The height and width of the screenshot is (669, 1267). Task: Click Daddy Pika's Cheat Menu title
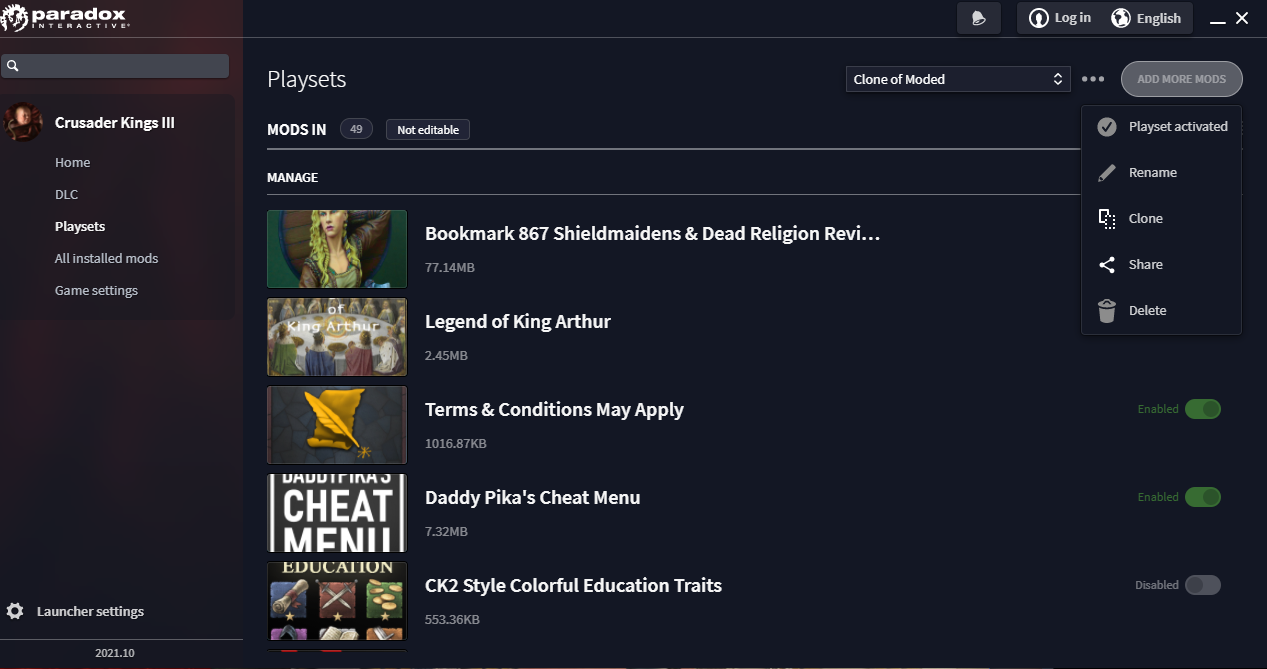[532, 497]
